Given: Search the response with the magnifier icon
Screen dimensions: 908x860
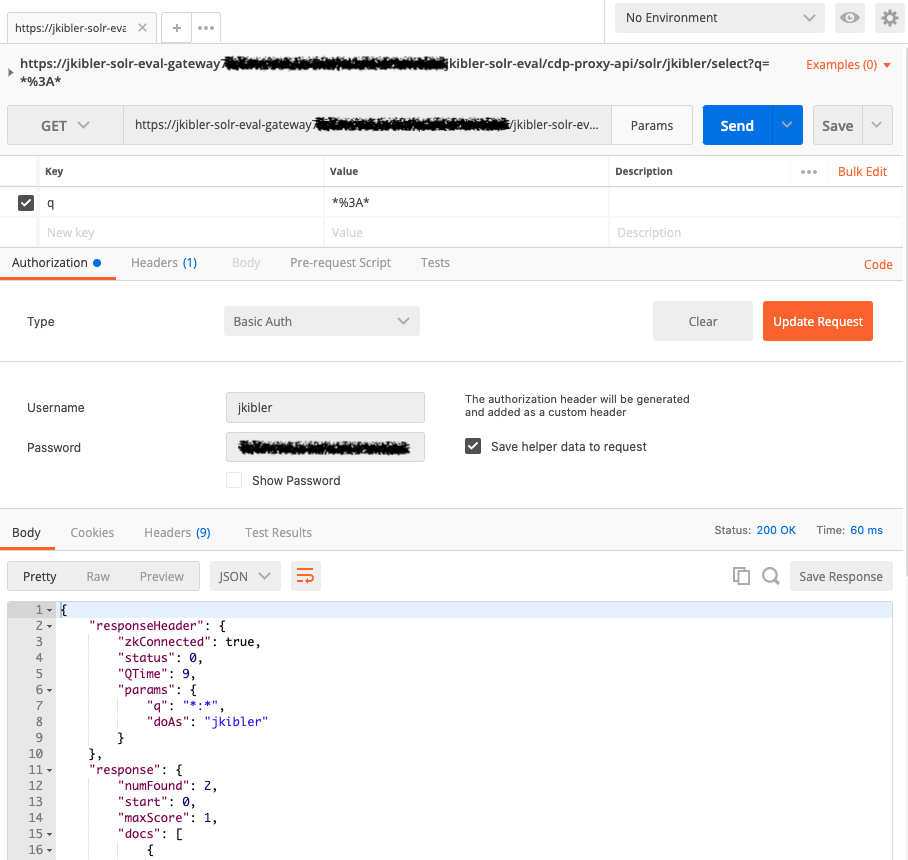Looking at the screenshot, I should click(770, 576).
